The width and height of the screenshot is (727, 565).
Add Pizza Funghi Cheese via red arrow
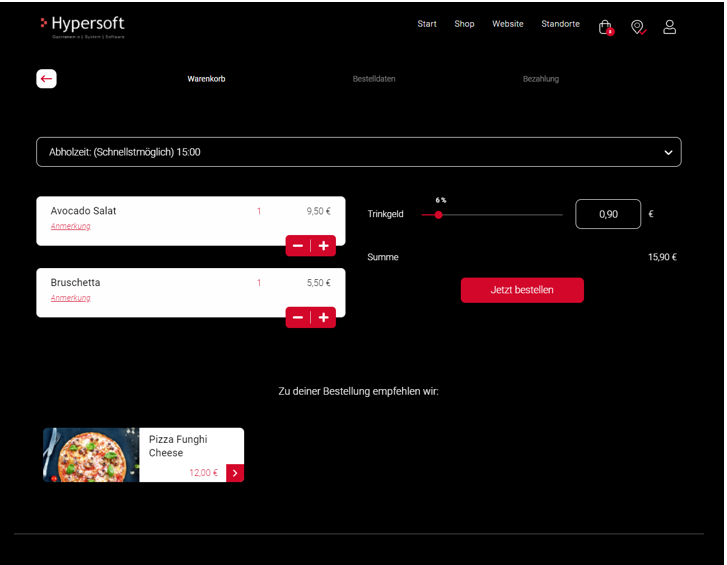235,473
